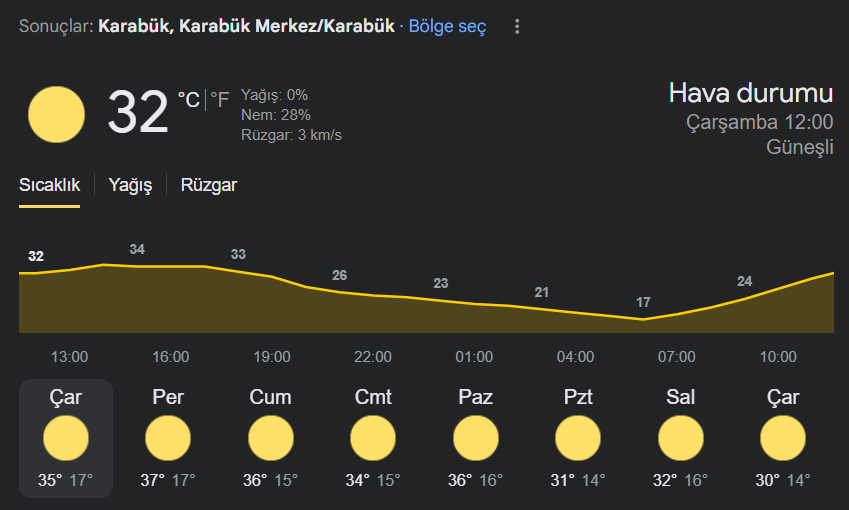Select Tuesday (Sal) sun forecast icon
Image resolution: width=849 pixels, height=510 pixels.
(681, 438)
